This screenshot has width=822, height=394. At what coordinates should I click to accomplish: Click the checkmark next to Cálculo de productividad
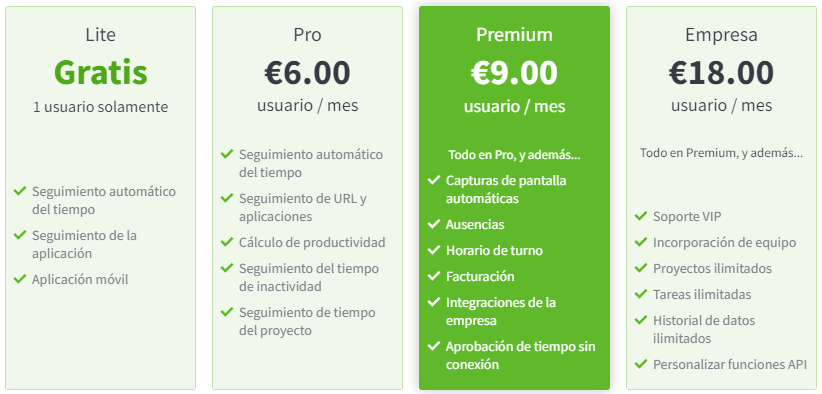point(227,242)
